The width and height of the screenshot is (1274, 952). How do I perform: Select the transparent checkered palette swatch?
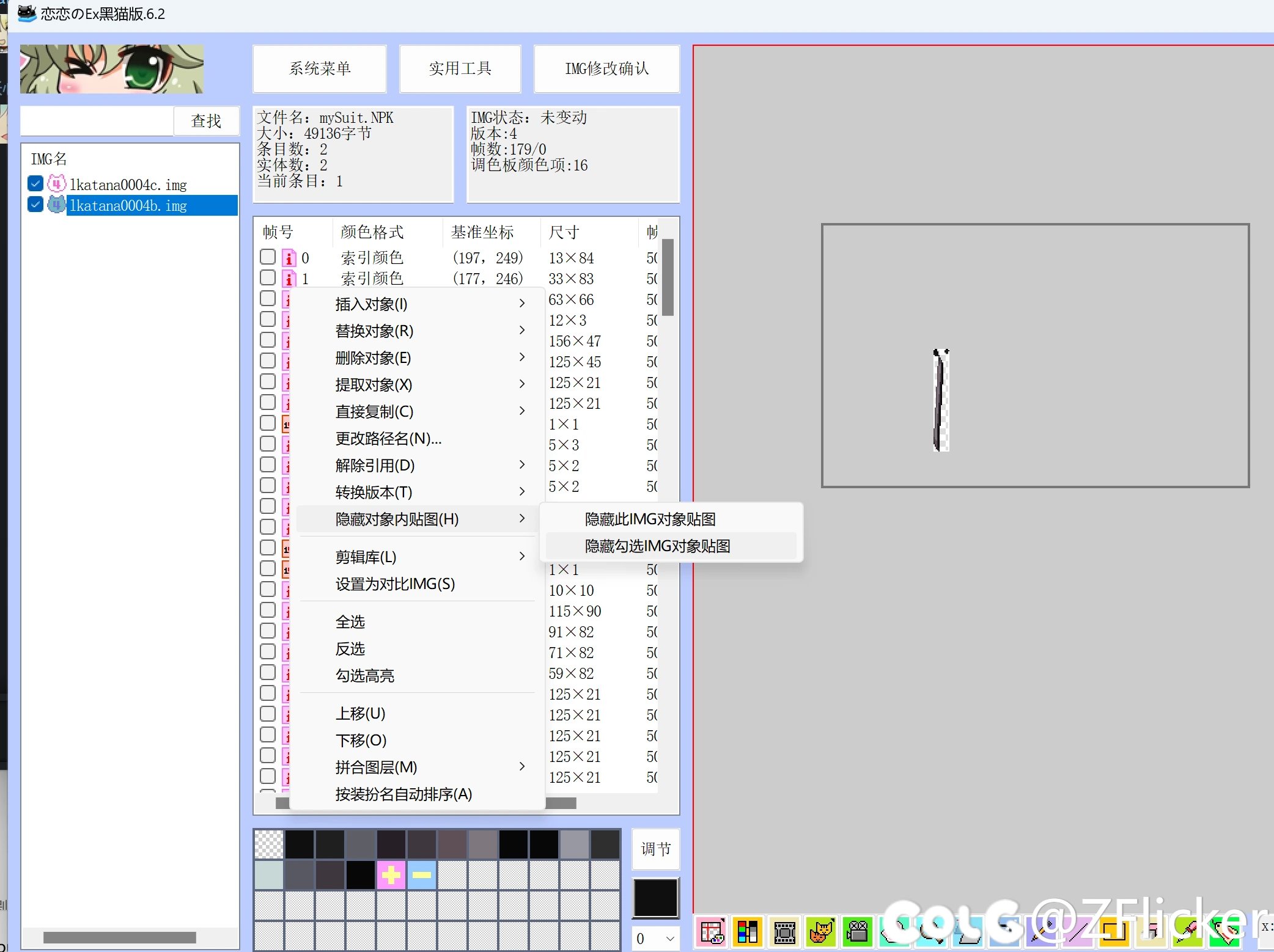pos(268,844)
